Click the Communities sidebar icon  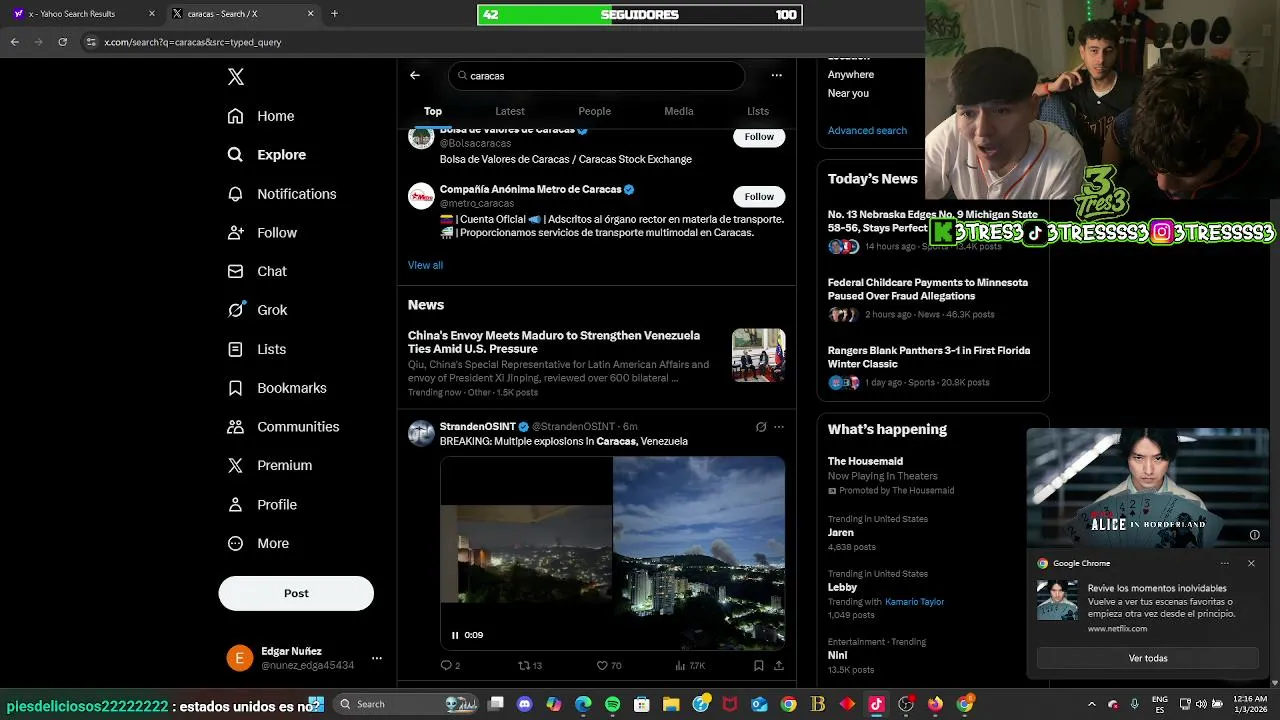235,427
